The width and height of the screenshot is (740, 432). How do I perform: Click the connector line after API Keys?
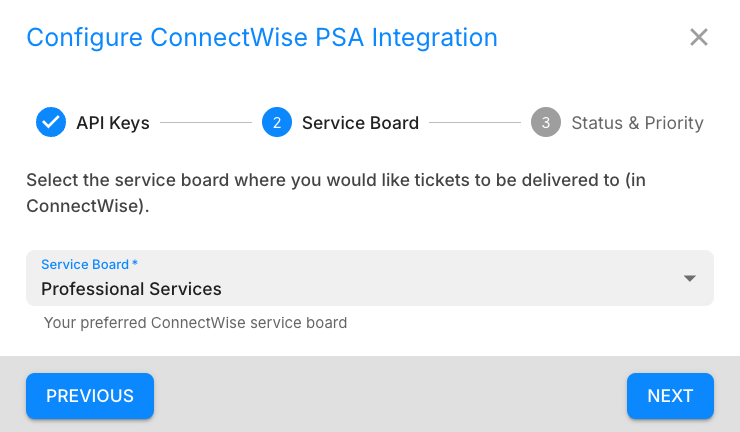pos(206,123)
